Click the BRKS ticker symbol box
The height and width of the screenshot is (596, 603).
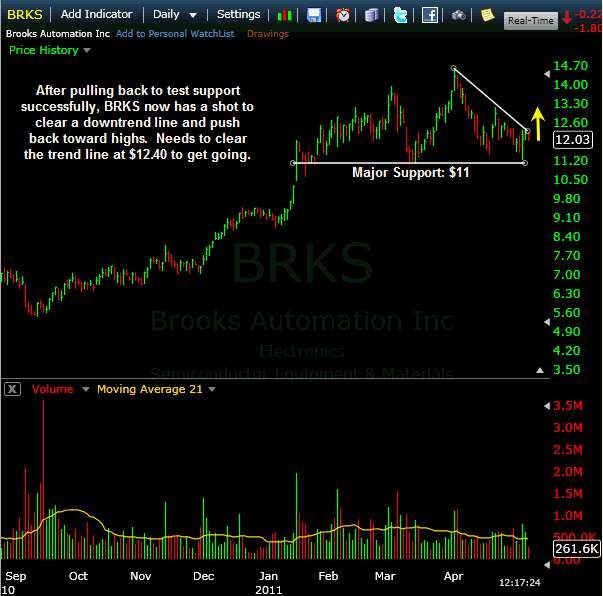[x=25, y=15]
